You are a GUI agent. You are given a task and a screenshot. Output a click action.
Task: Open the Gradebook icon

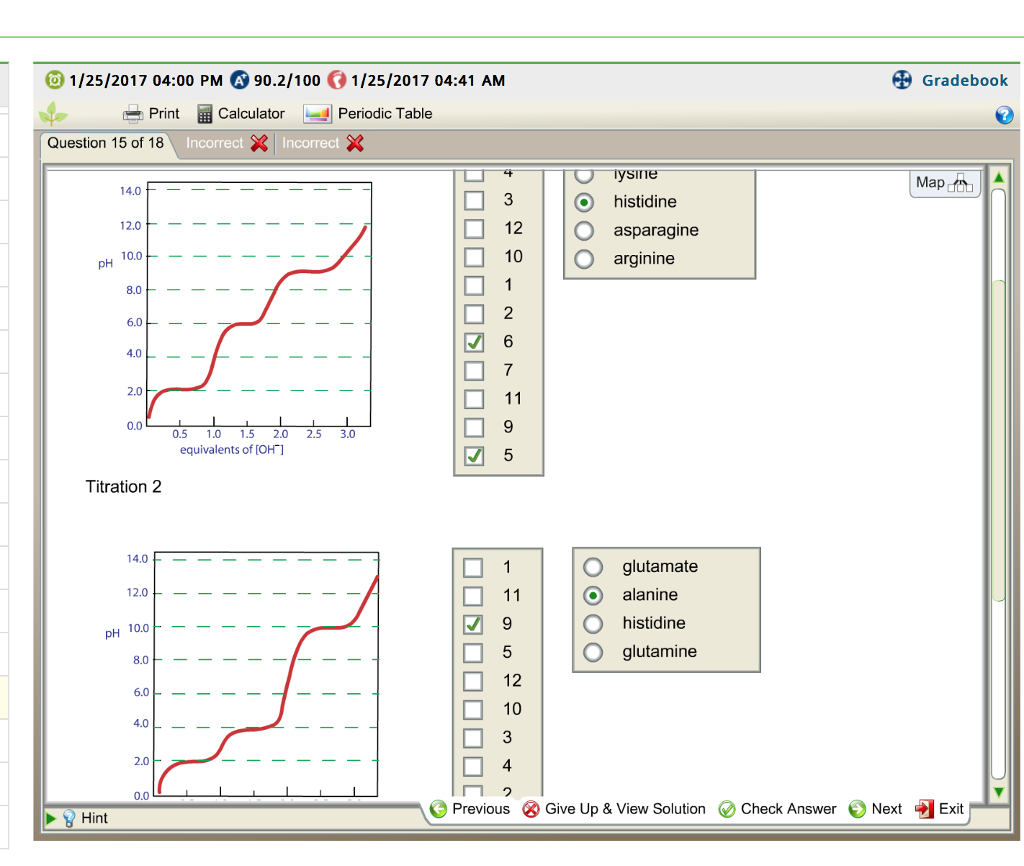pyautogui.click(x=901, y=81)
